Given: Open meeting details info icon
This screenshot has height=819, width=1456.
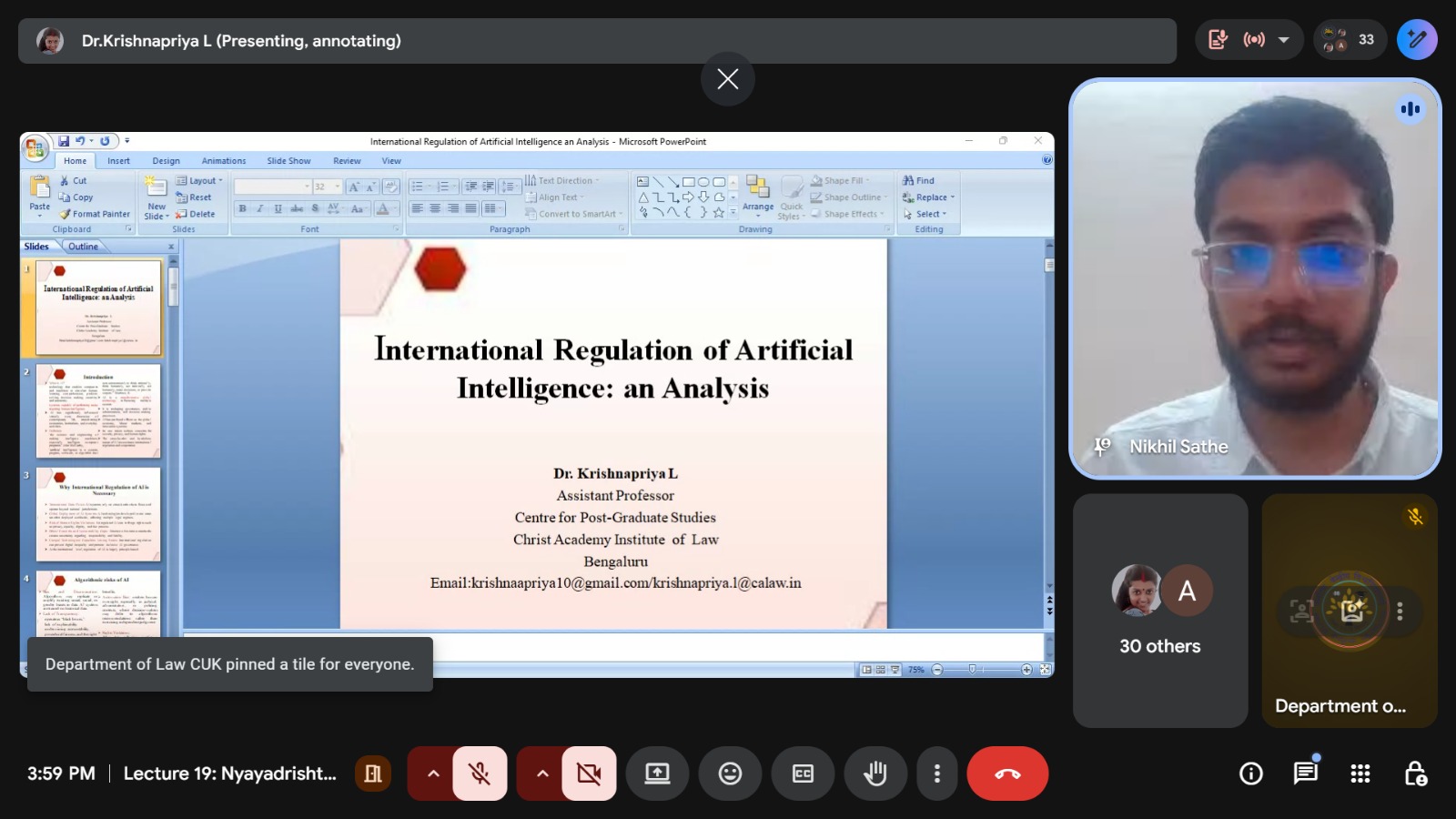Looking at the screenshot, I should (1251, 773).
